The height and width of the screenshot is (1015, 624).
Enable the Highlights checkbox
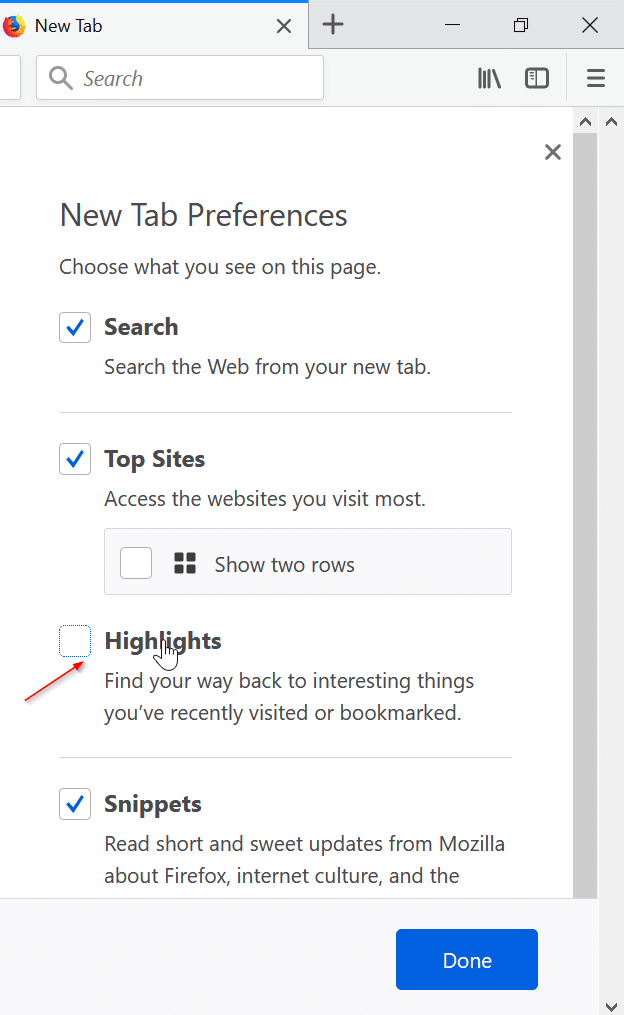coord(74,640)
